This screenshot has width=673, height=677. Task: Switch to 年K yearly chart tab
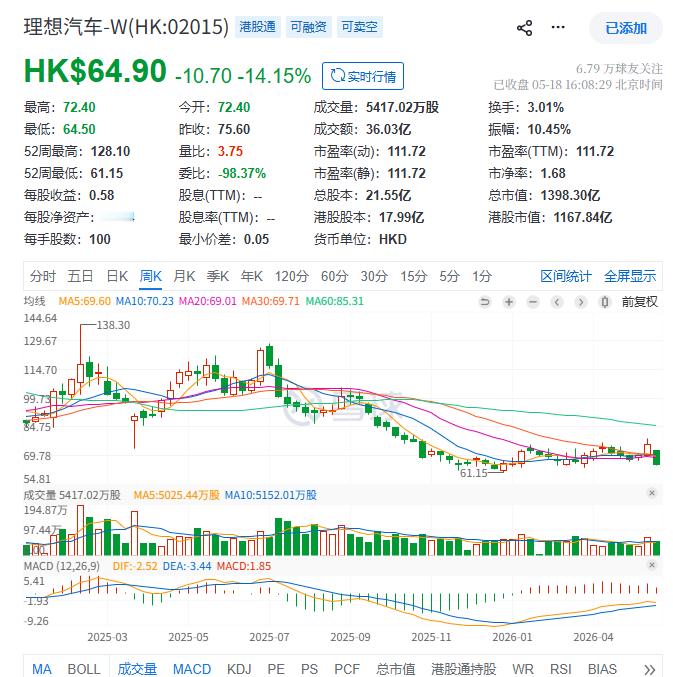pyautogui.click(x=252, y=276)
